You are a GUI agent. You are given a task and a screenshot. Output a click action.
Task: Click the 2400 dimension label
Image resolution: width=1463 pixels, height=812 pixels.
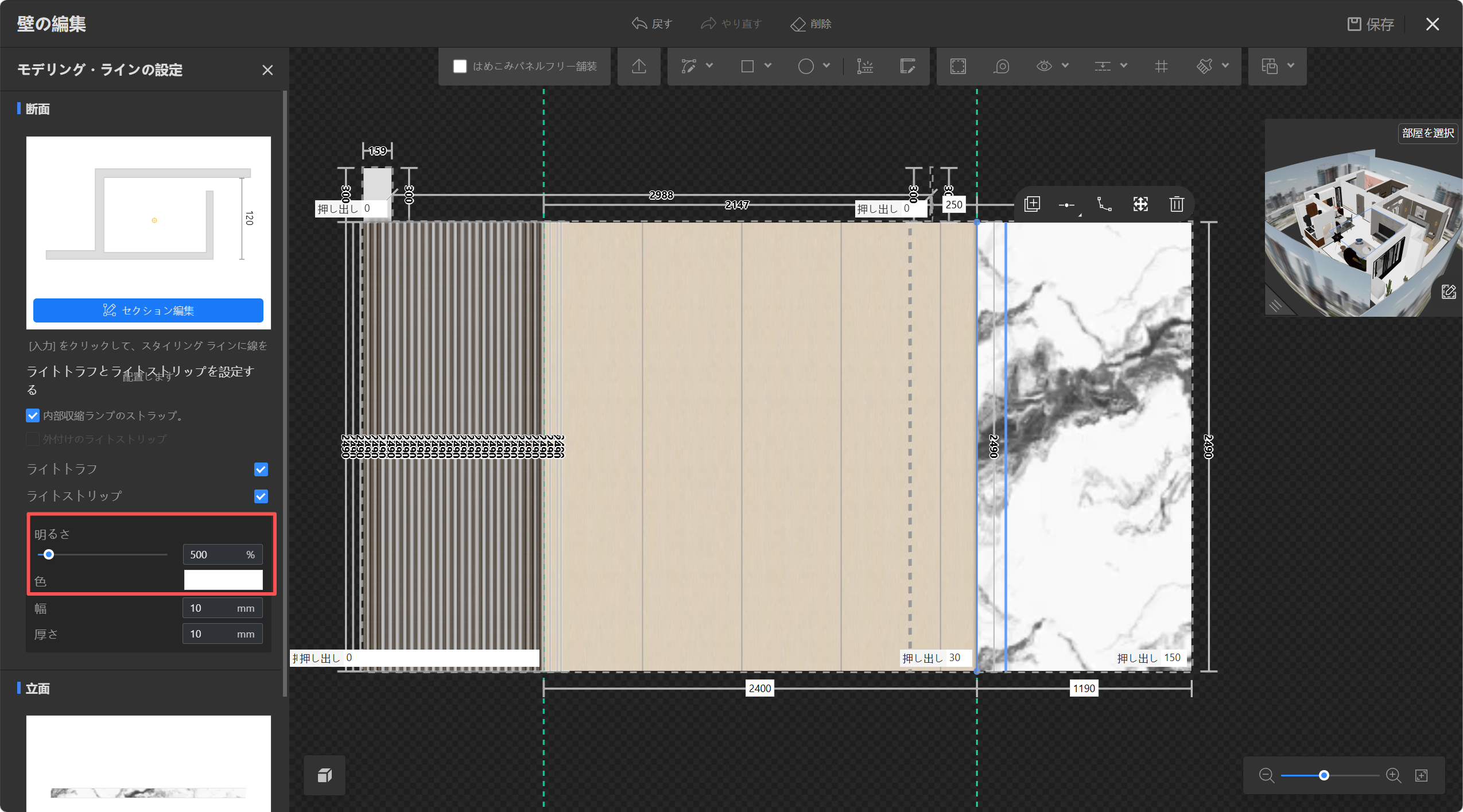click(x=759, y=689)
